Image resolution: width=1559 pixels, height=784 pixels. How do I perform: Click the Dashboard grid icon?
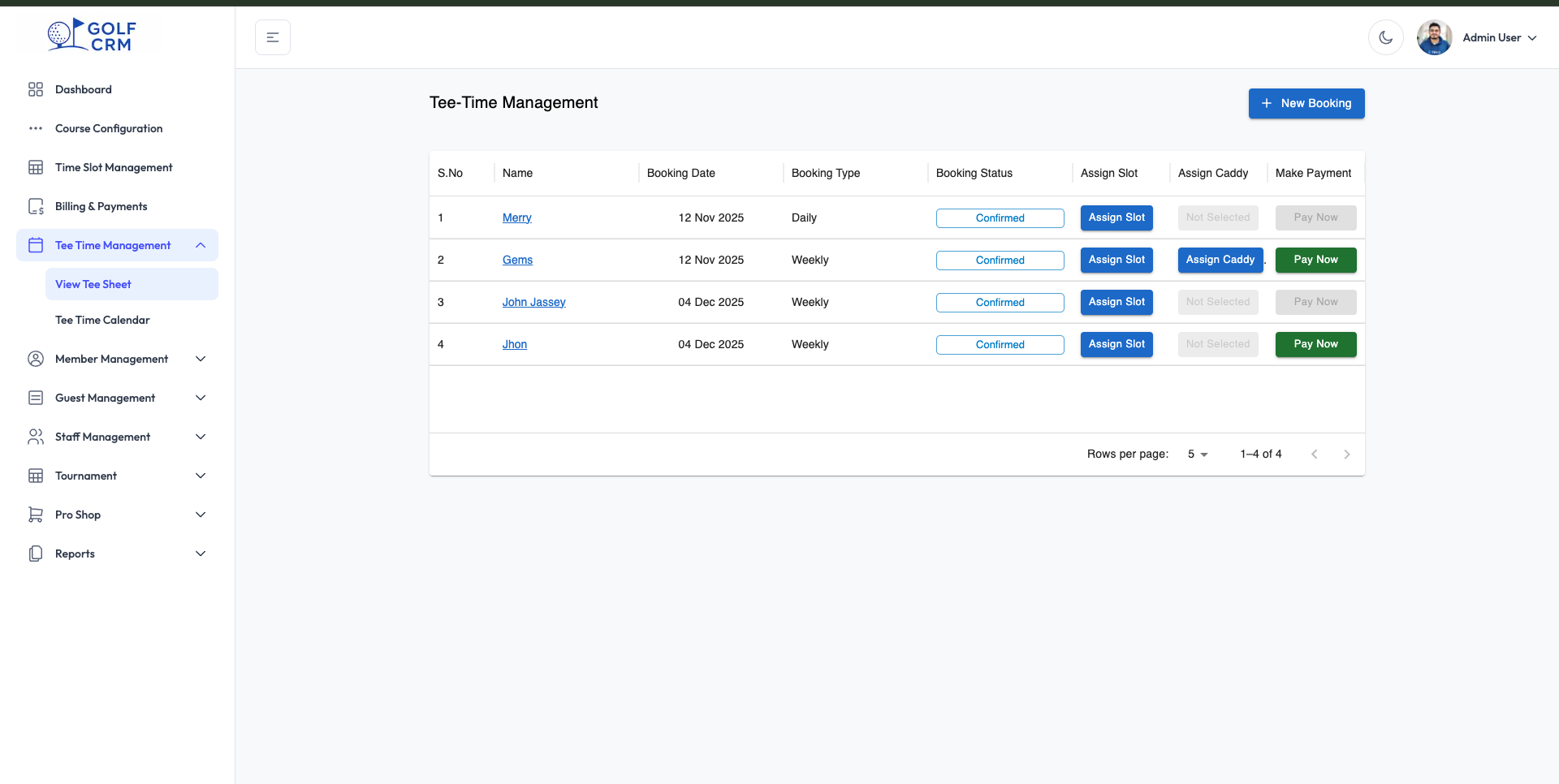[36, 89]
